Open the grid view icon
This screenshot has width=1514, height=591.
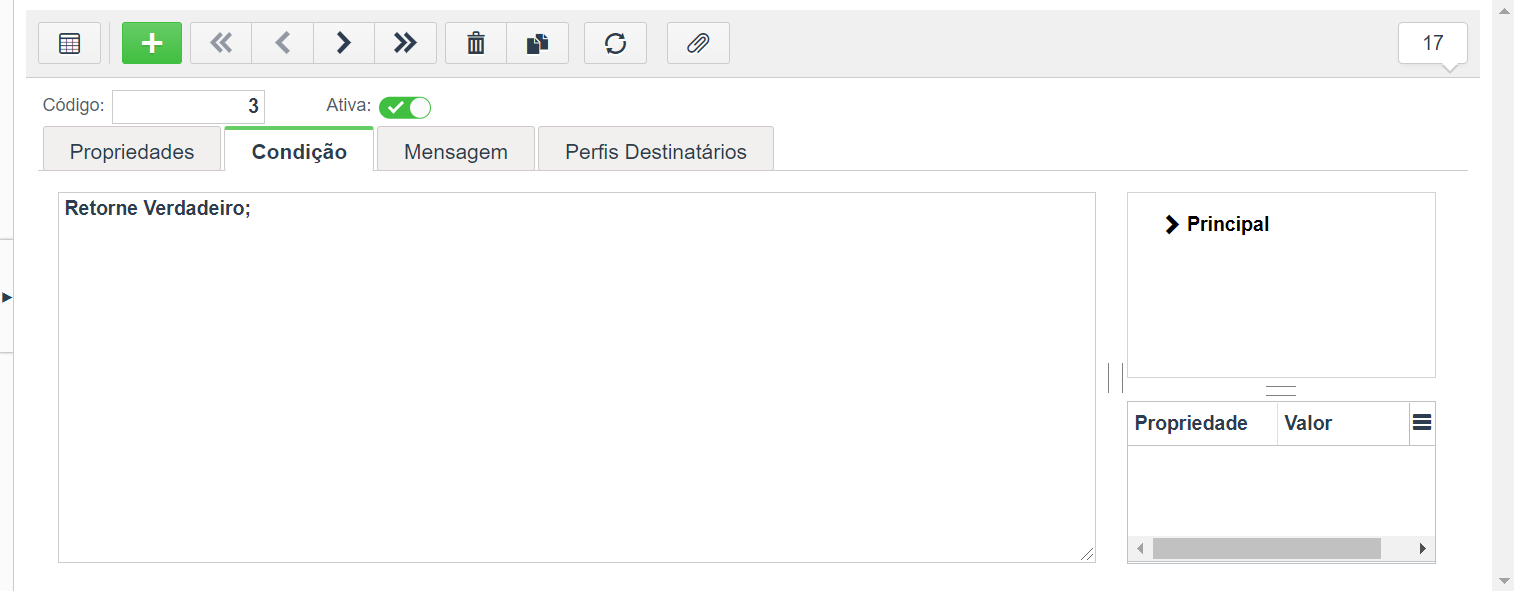click(x=70, y=43)
